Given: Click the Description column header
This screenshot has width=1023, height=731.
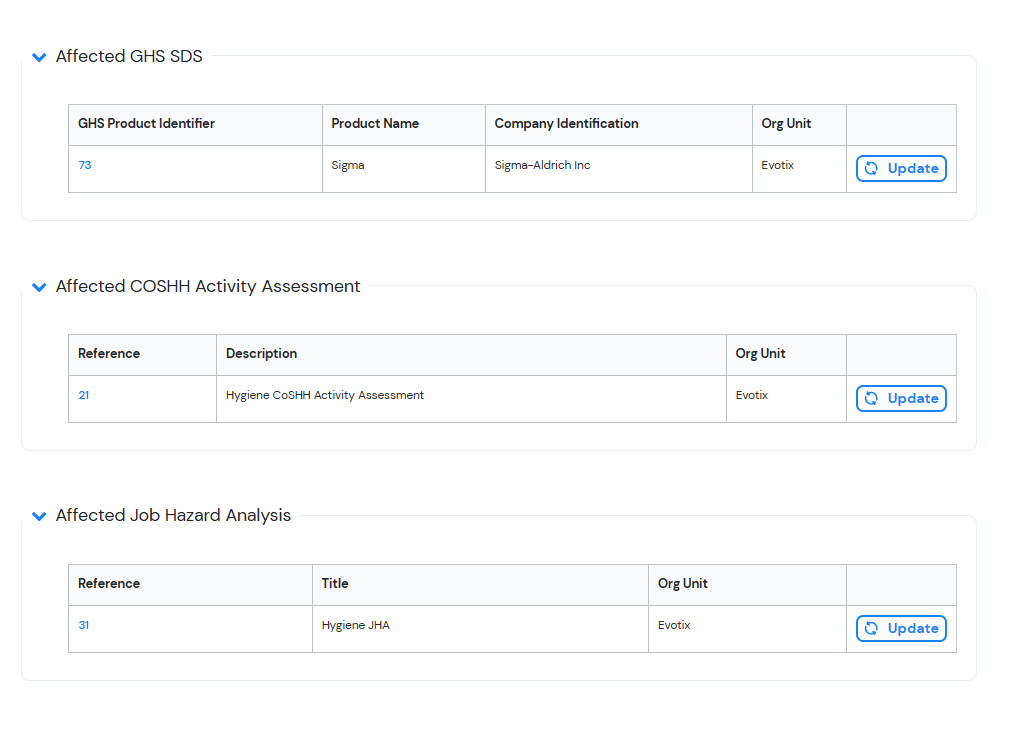Looking at the screenshot, I should (261, 354).
